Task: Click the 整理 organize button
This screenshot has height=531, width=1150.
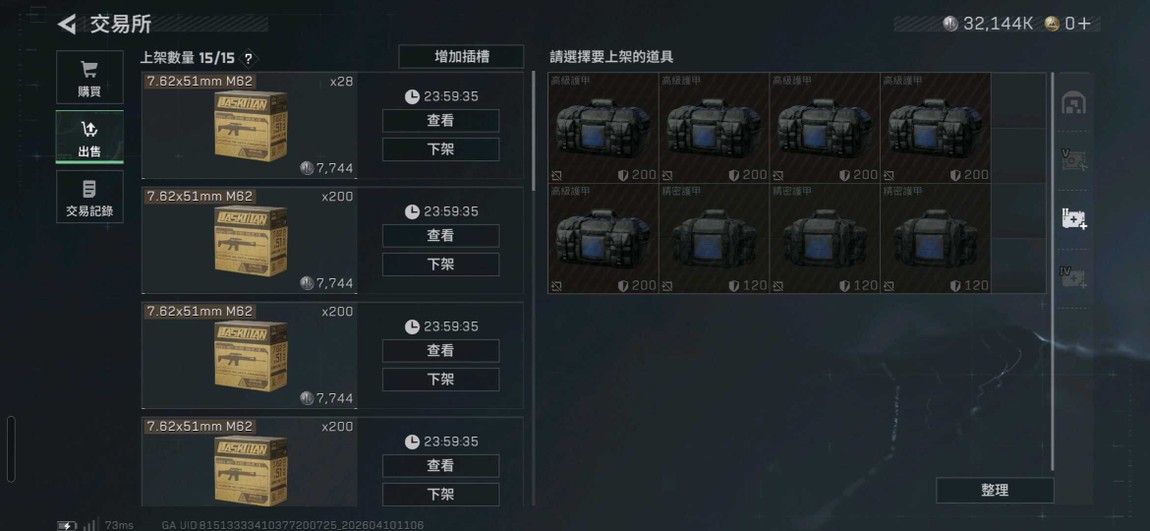Action: pos(995,491)
